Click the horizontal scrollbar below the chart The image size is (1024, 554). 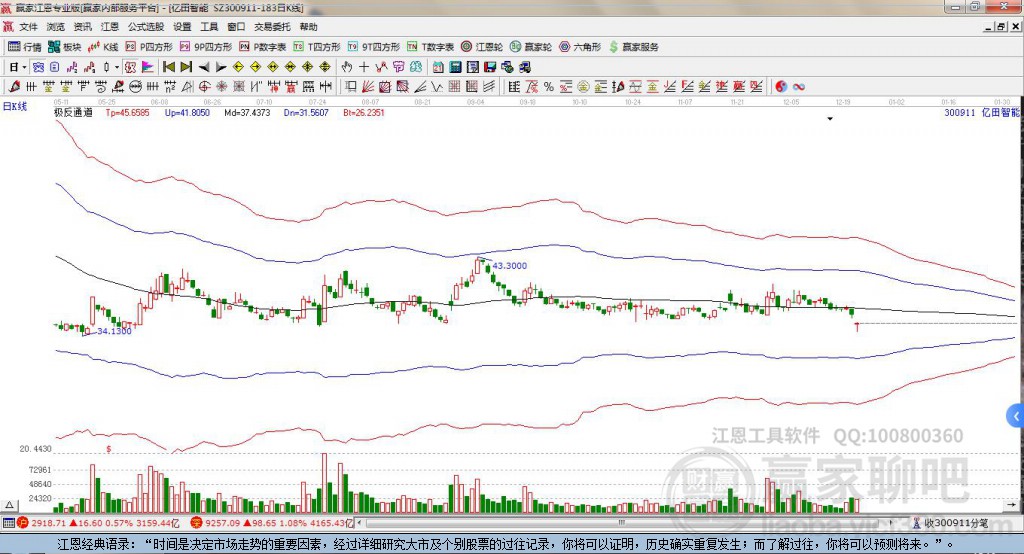click(600, 522)
